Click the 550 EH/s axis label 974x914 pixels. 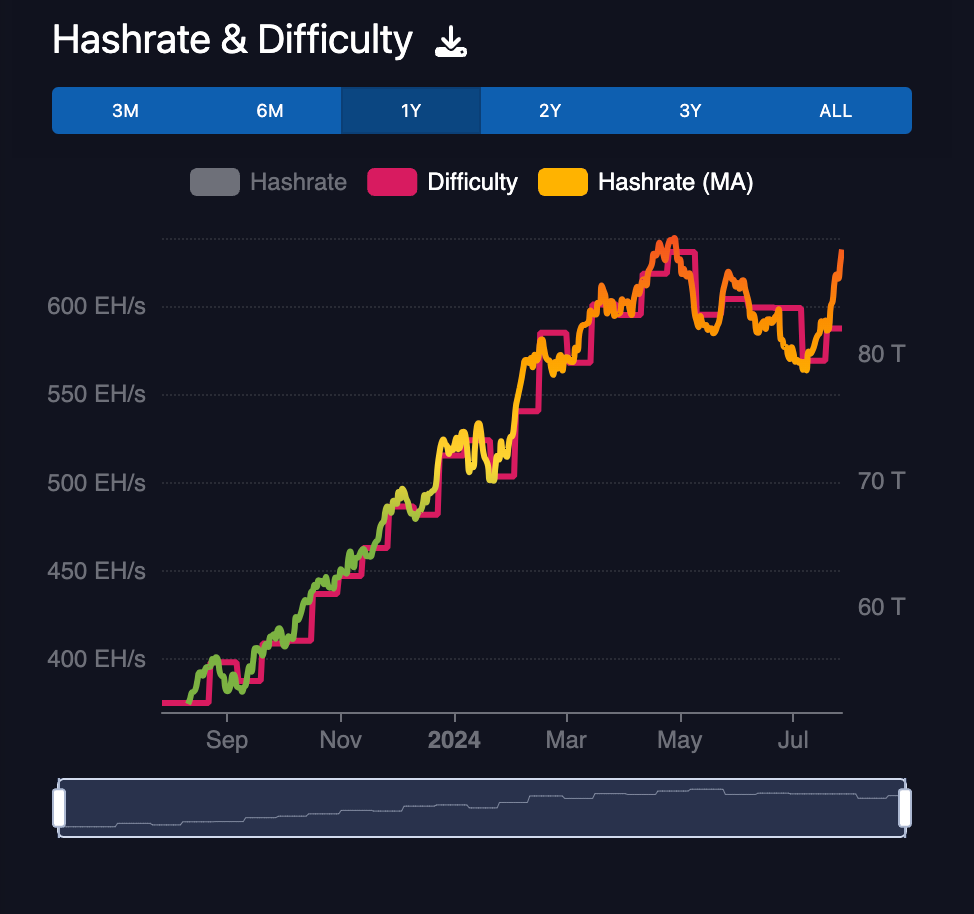[96, 394]
